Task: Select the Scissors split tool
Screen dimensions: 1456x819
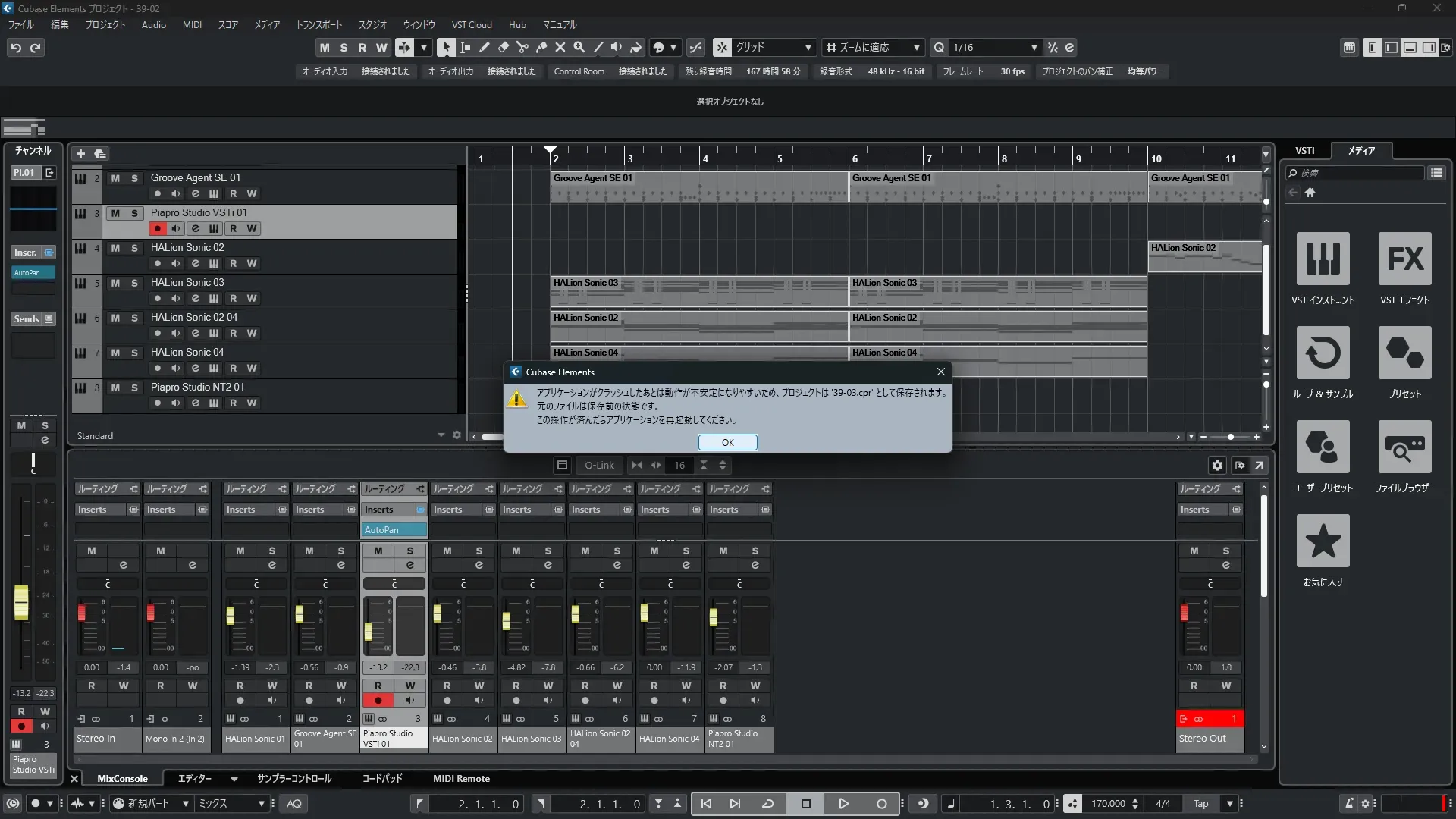Action: [522, 47]
